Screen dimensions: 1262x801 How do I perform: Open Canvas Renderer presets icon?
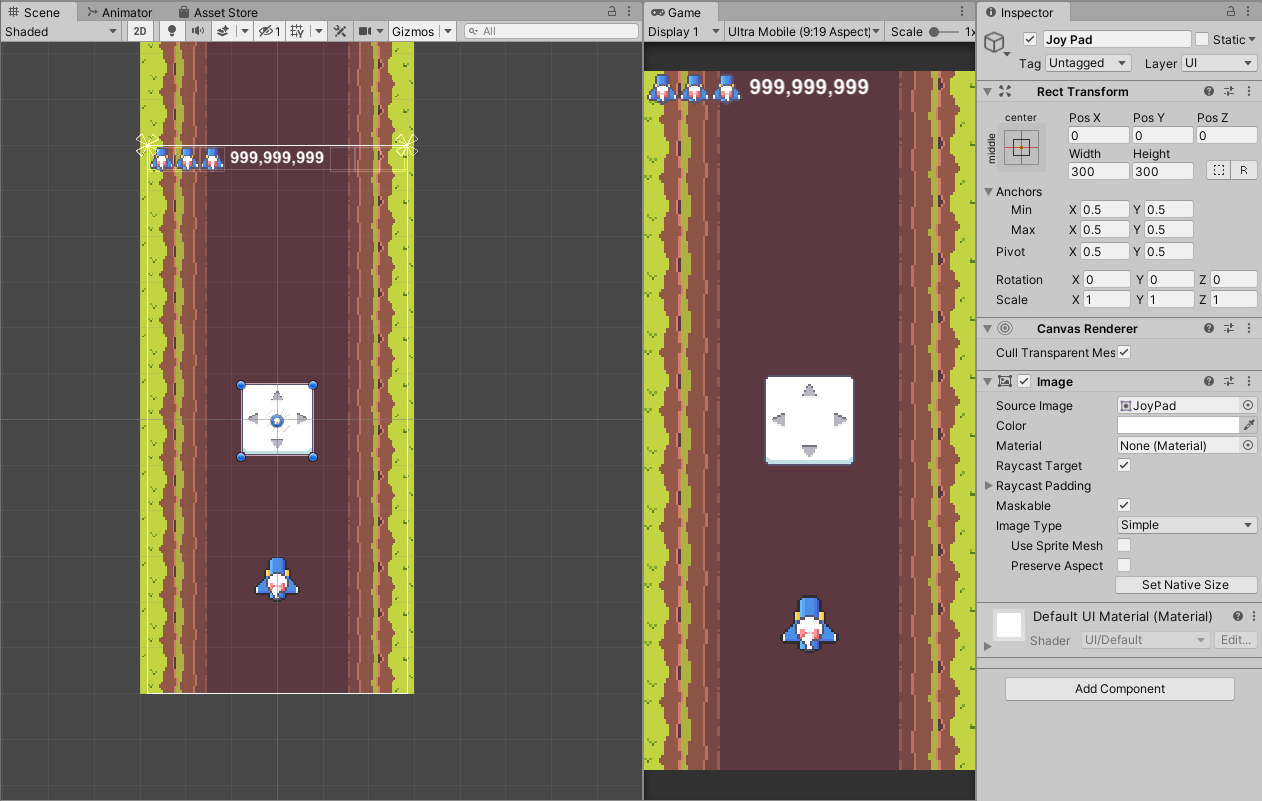coord(1229,328)
